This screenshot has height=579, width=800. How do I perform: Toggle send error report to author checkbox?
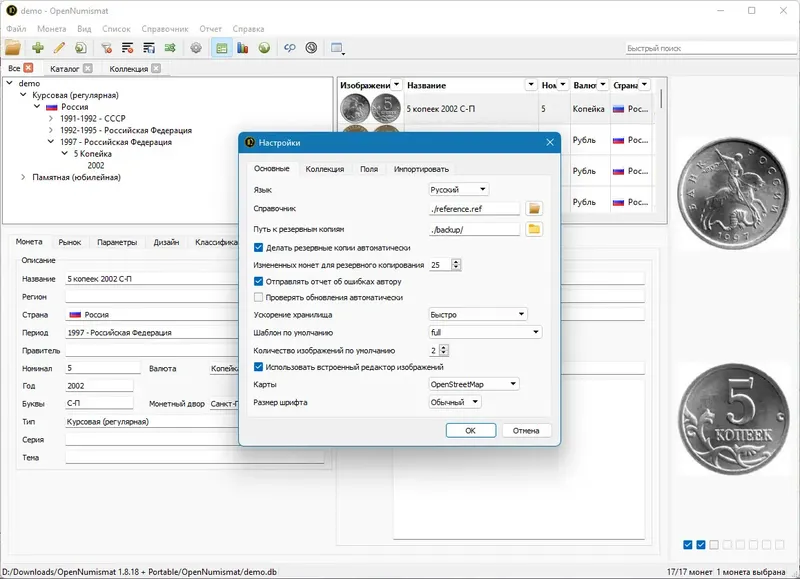tap(258, 281)
